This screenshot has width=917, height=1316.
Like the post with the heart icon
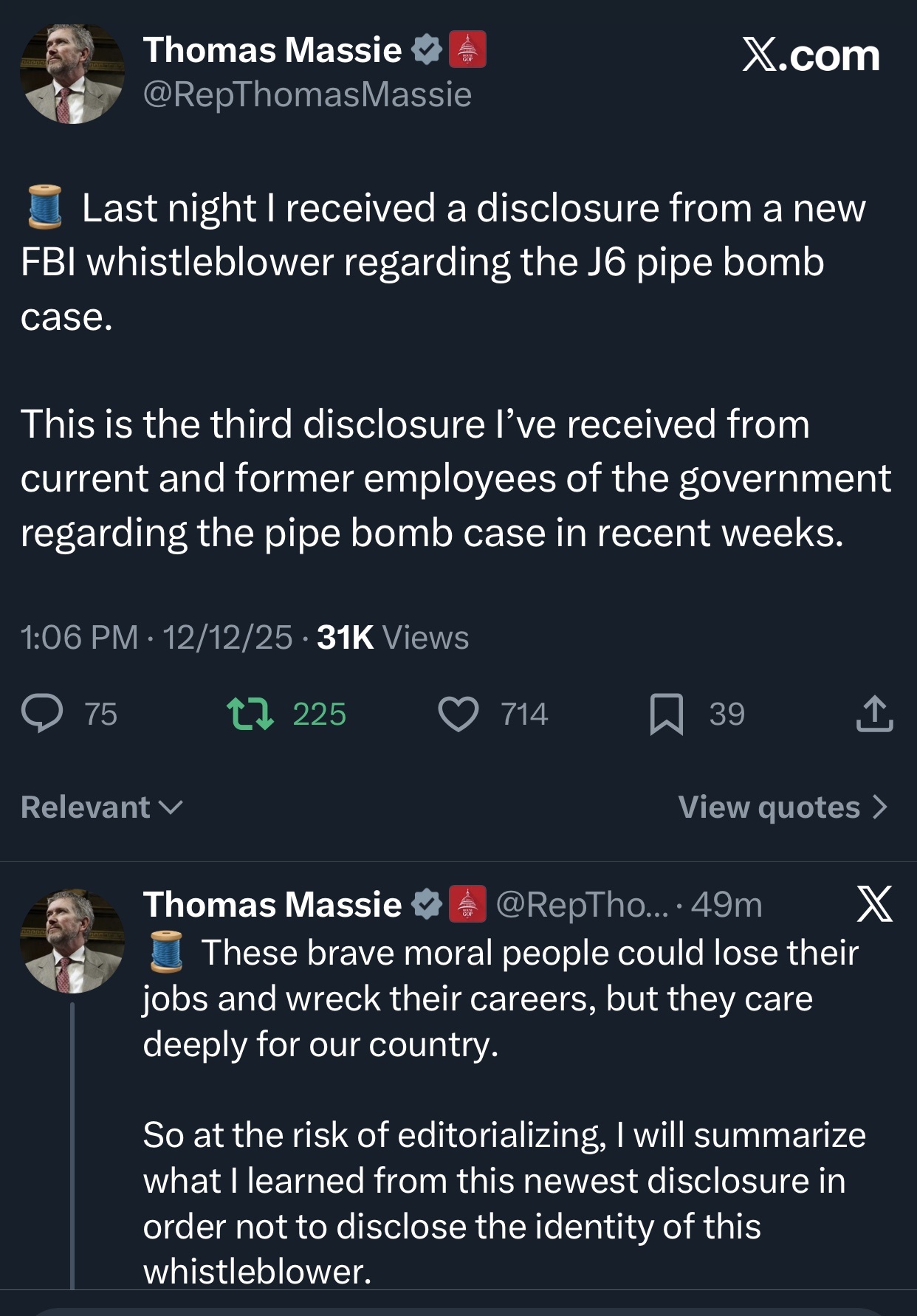click(458, 714)
